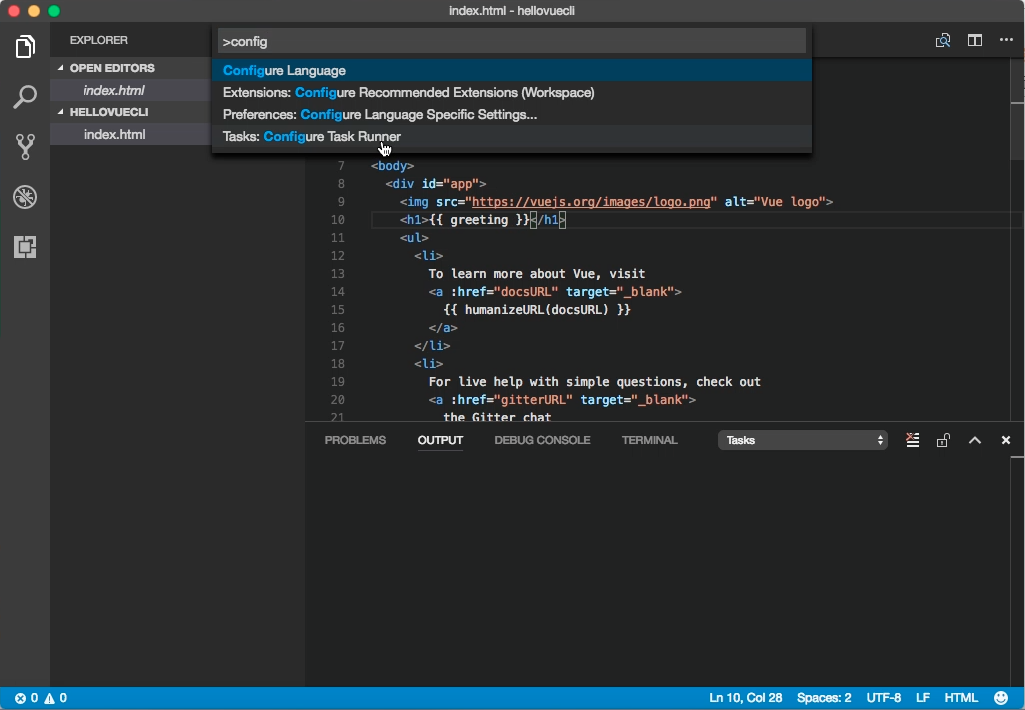Click the warnings count in status bar

click(56, 698)
